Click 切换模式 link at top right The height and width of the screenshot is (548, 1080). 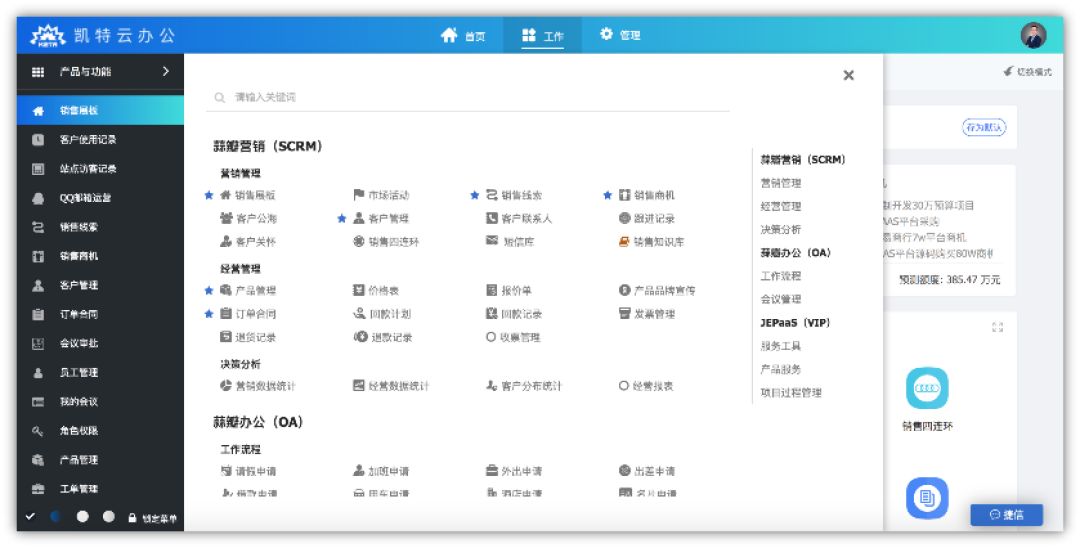click(x=1028, y=72)
